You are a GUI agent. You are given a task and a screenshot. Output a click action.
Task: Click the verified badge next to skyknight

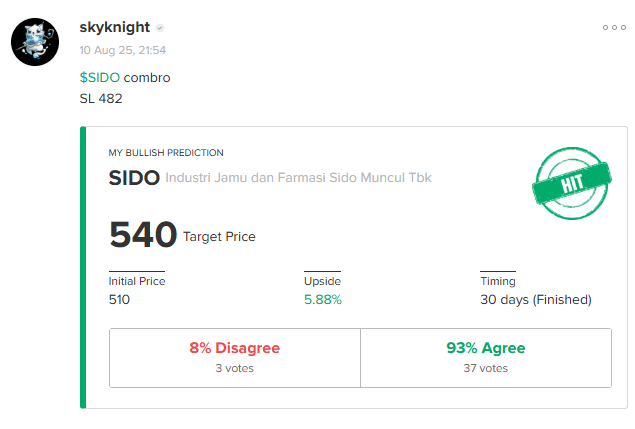click(160, 28)
